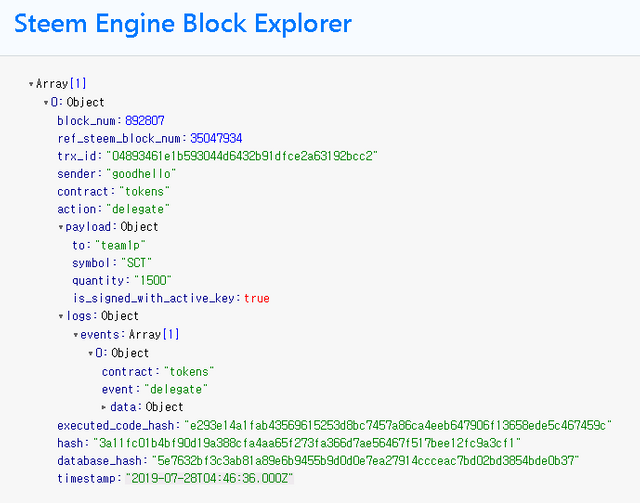Click the quantity value "1500"
This screenshot has width=640, height=503.
153,280
